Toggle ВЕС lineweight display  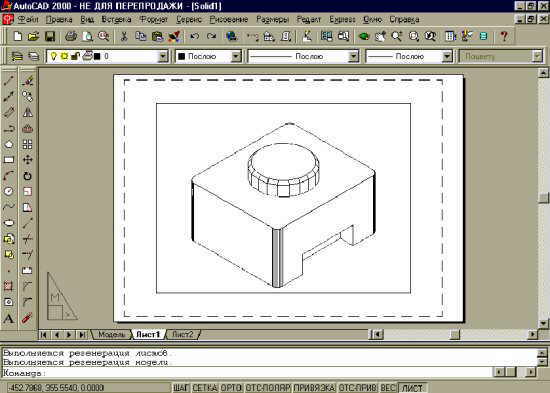coord(388,388)
